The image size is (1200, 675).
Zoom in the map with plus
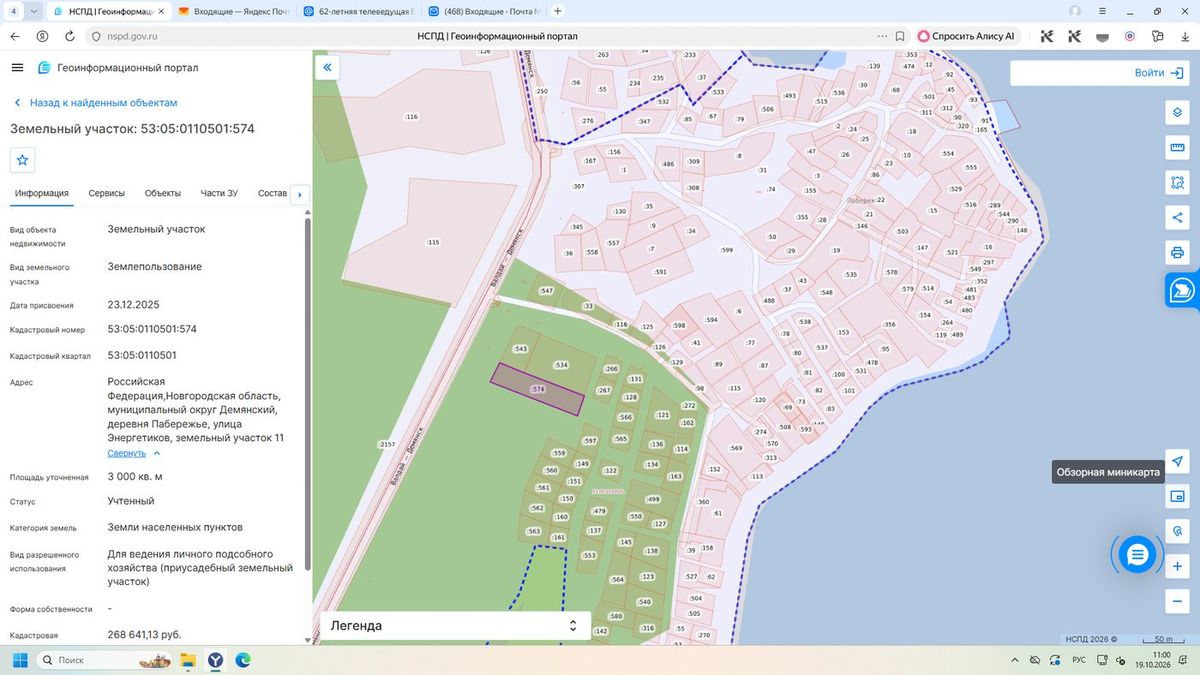(1177, 566)
